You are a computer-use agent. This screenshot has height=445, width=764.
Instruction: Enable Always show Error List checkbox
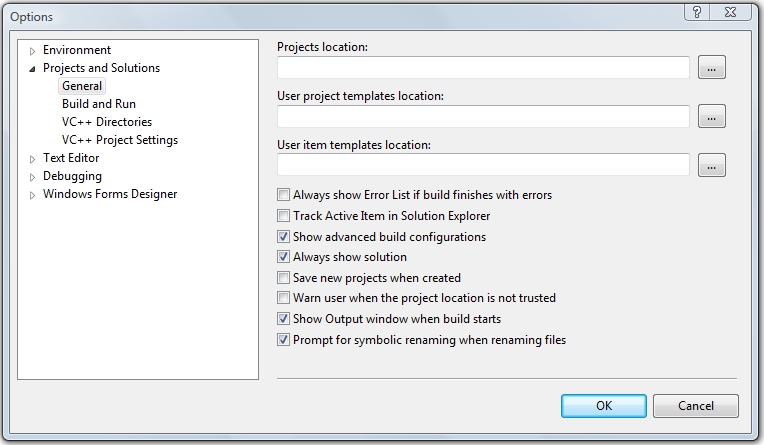pyautogui.click(x=284, y=195)
